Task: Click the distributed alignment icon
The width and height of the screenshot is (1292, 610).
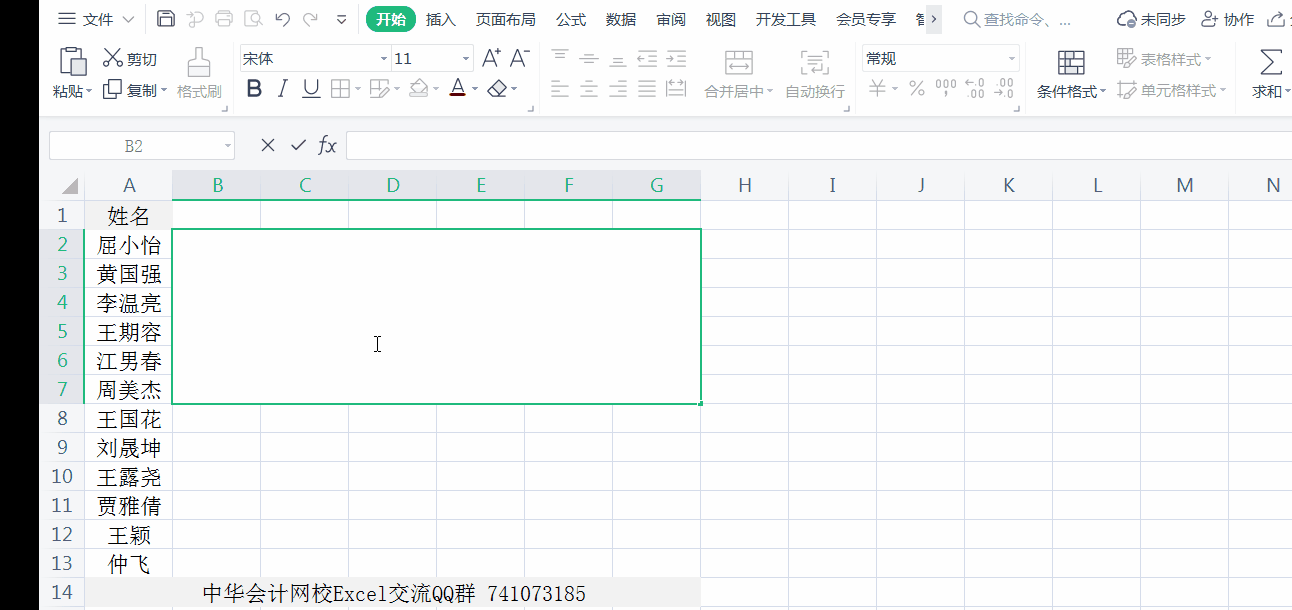Action: tap(676, 89)
